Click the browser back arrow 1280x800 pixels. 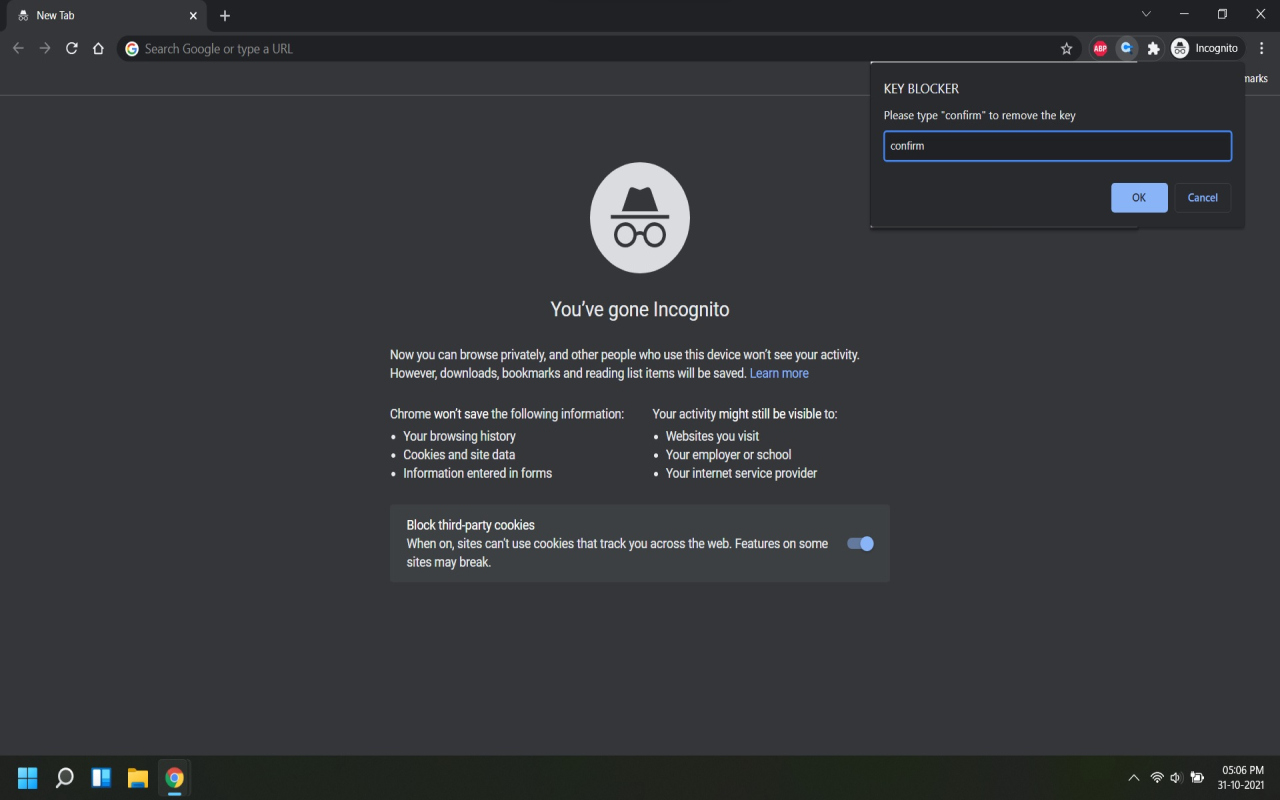(x=18, y=48)
